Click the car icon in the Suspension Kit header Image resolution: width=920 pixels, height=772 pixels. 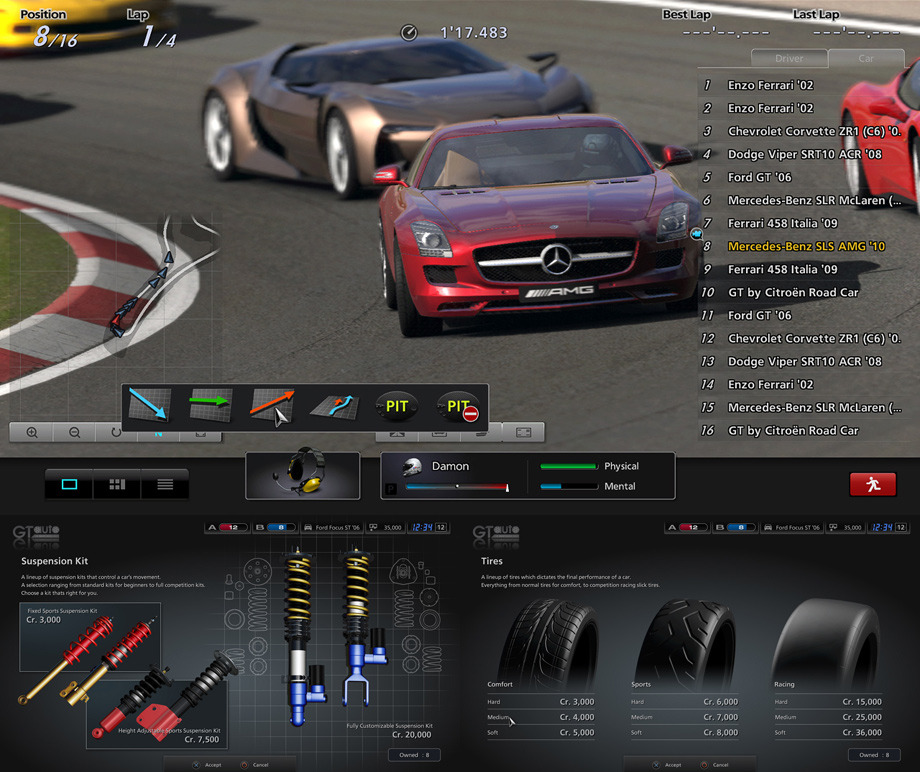308,527
